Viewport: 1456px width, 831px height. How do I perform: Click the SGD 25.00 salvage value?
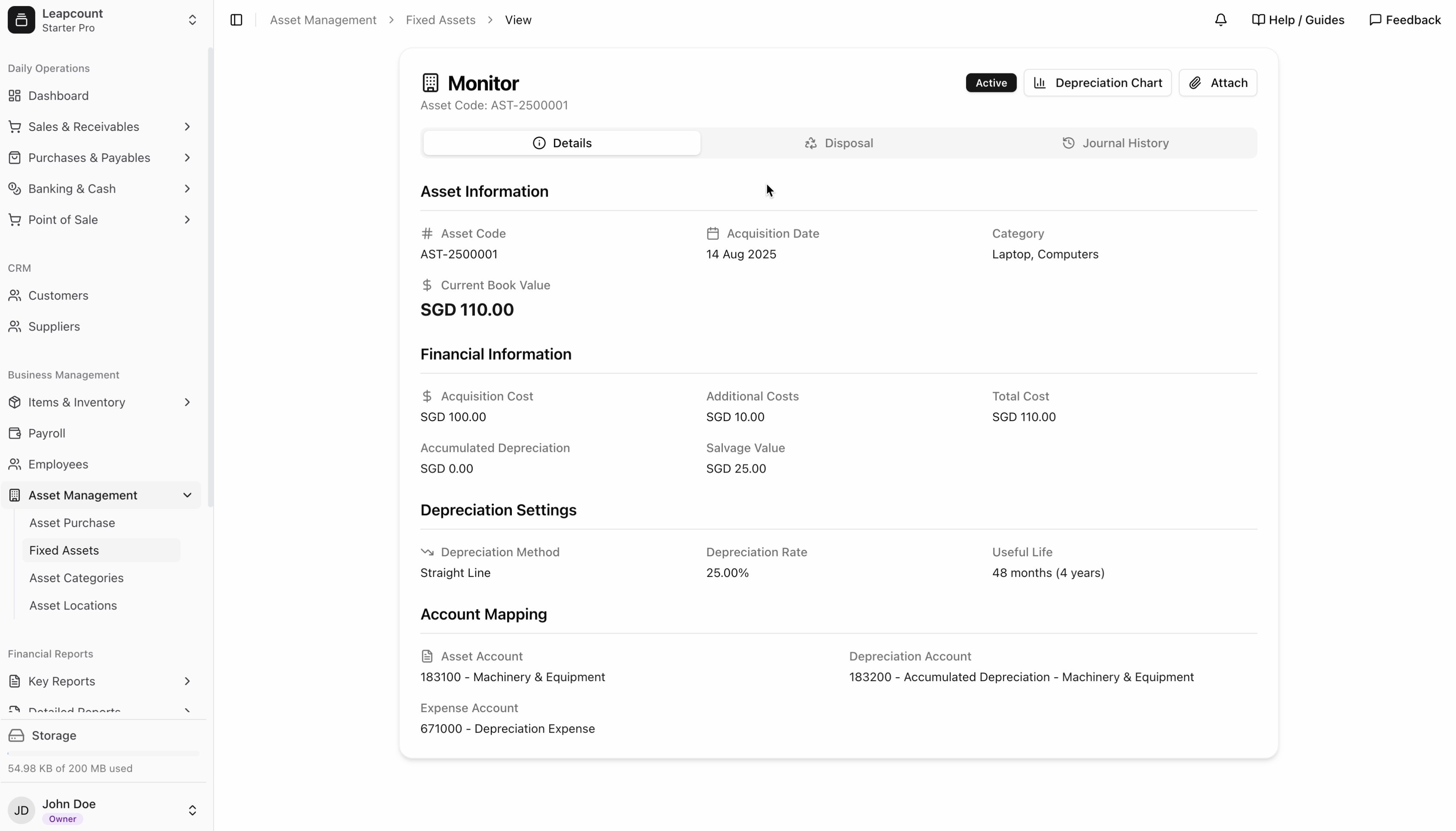[736, 469]
